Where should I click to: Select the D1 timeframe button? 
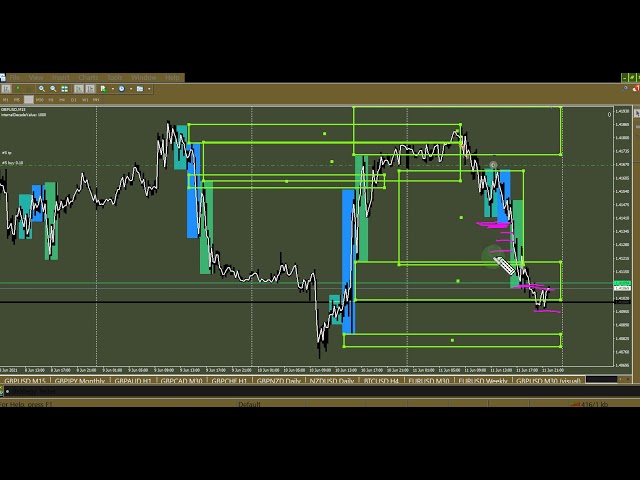point(73,100)
